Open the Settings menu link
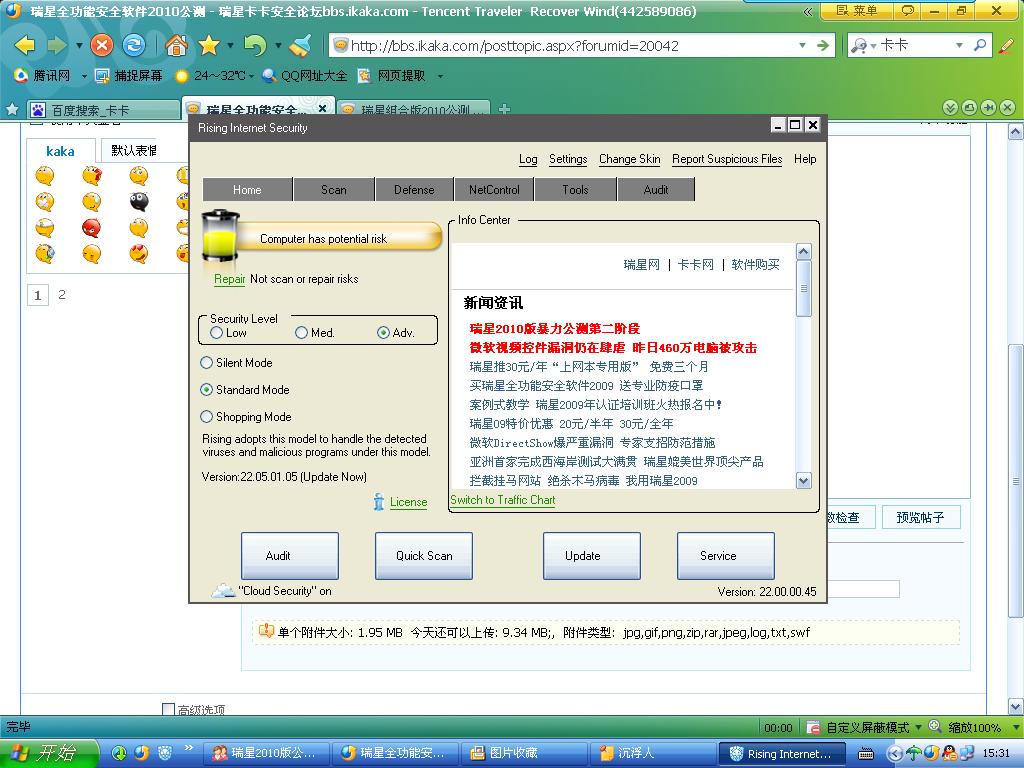Image resolution: width=1024 pixels, height=768 pixels. click(568, 159)
